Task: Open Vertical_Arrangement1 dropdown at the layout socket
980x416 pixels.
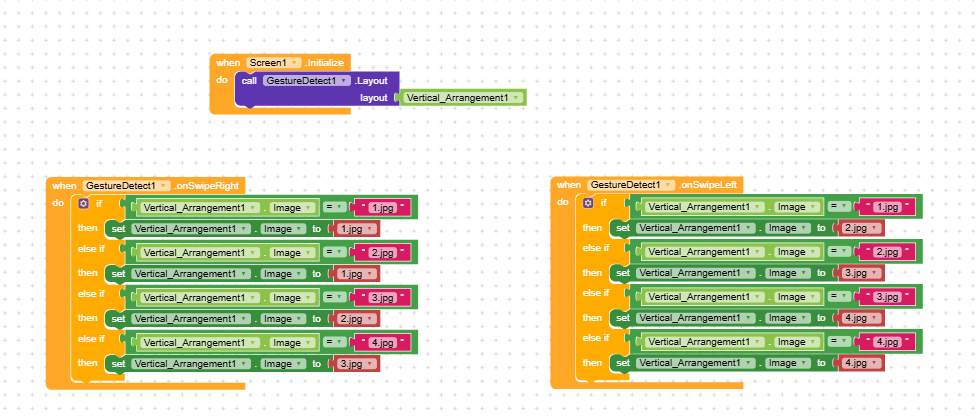Action: [x=462, y=97]
